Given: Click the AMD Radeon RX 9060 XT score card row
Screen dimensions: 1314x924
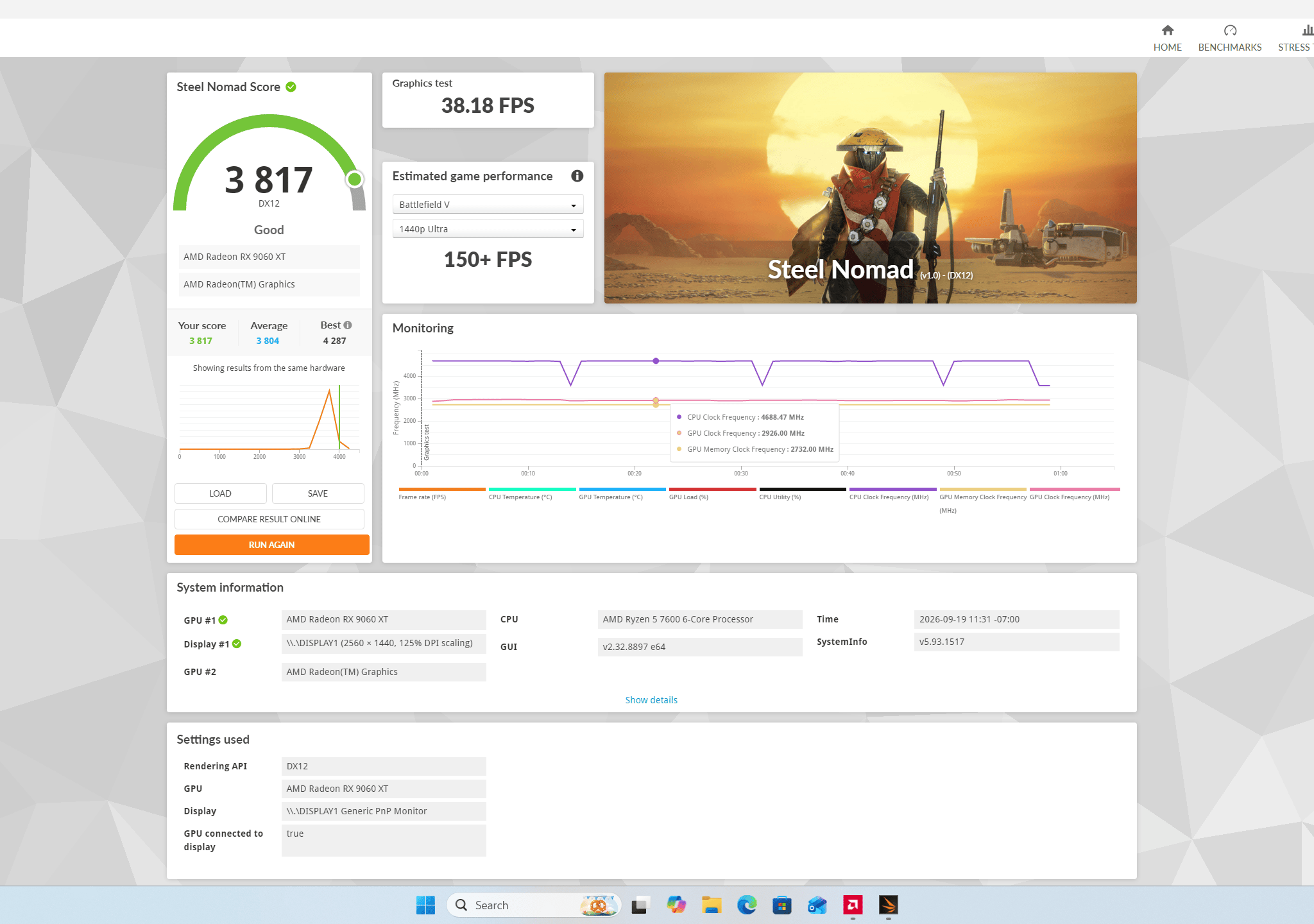Looking at the screenshot, I should (x=269, y=257).
